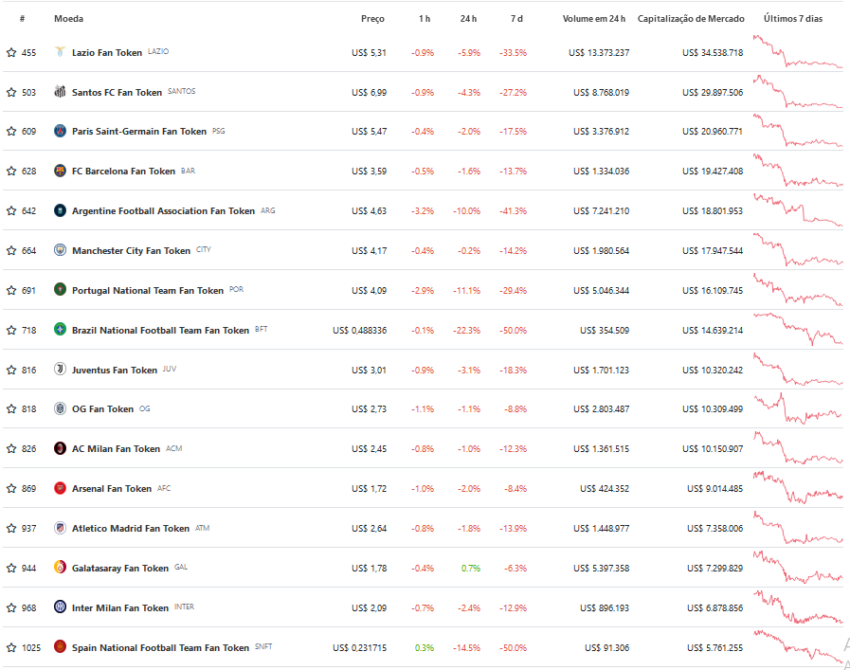This screenshot has width=850, height=670.
Task: Select the Manchester City token logo
Action: pos(60,250)
